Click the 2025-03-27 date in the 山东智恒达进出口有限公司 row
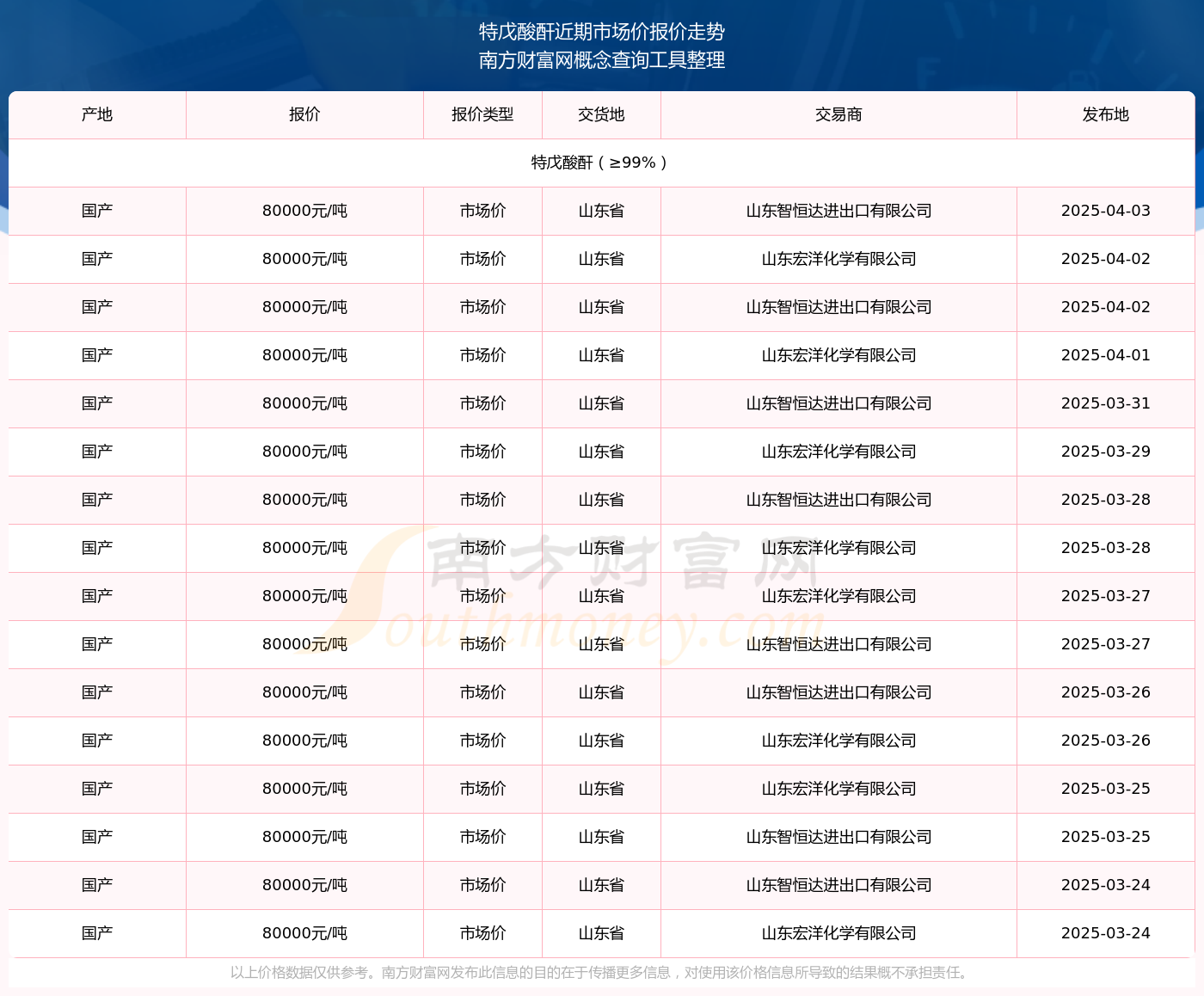The image size is (1204, 996). click(1105, 644)
